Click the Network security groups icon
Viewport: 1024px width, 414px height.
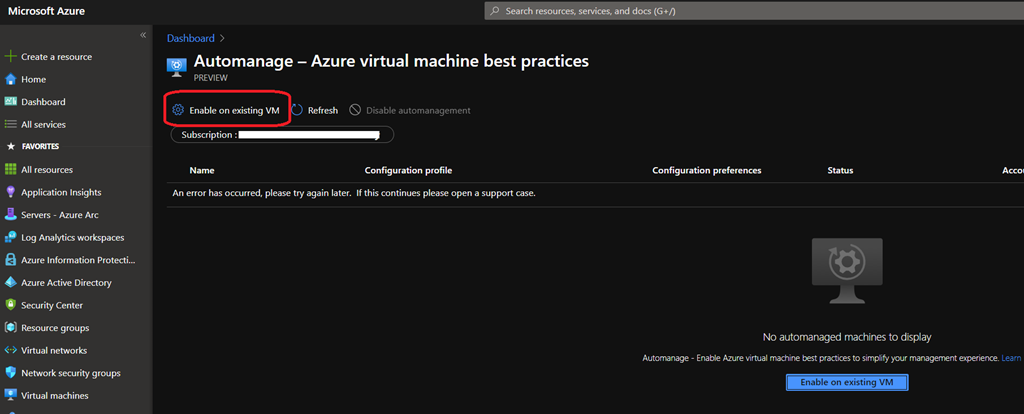(x=11, y=373)
